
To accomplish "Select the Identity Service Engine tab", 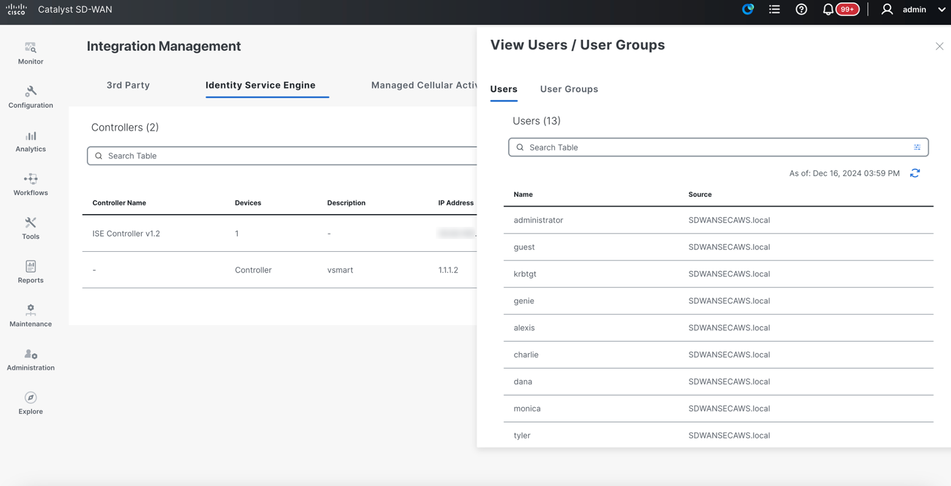I will coord(260,85).
